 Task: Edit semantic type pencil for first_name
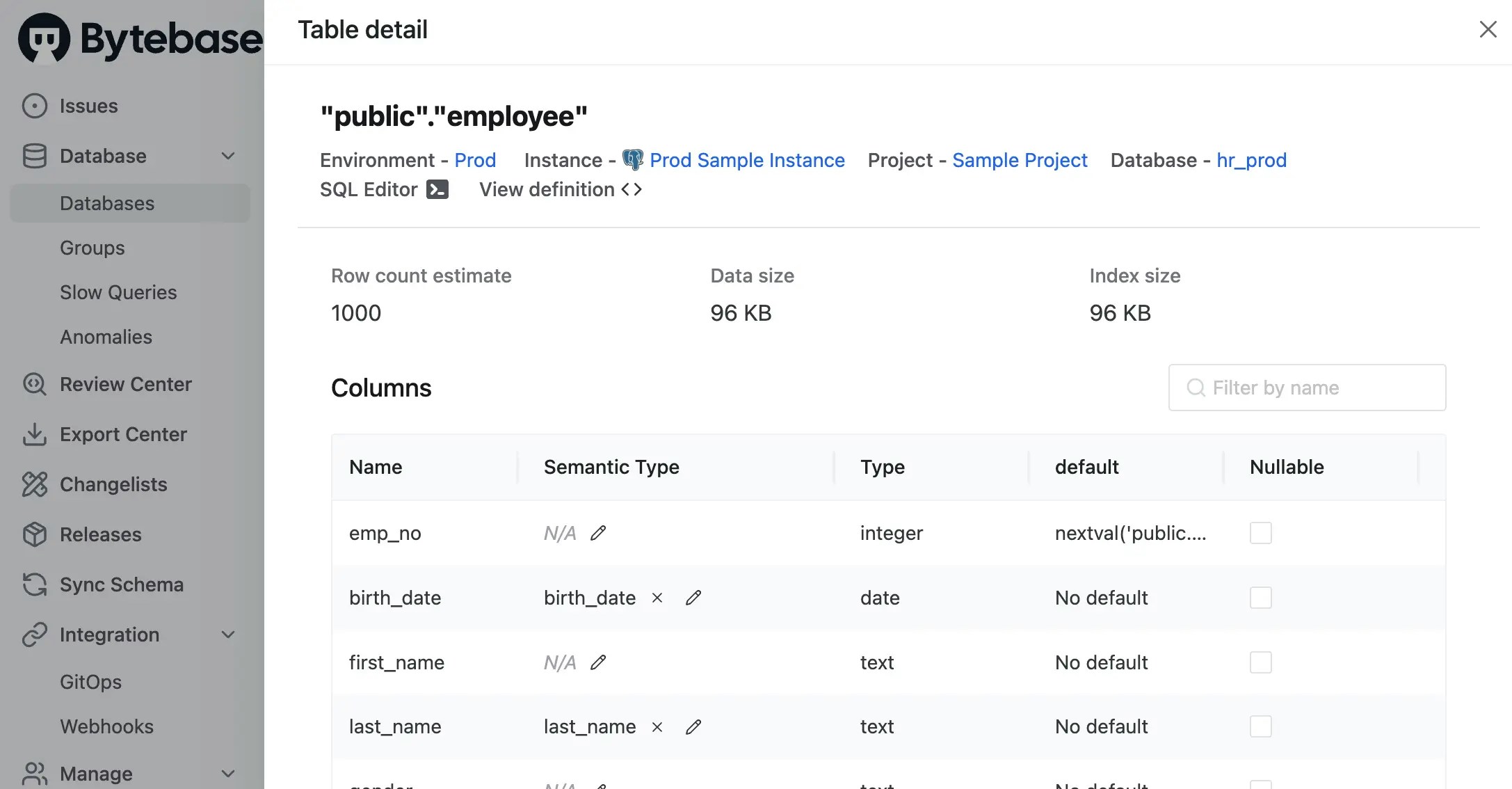598,662
